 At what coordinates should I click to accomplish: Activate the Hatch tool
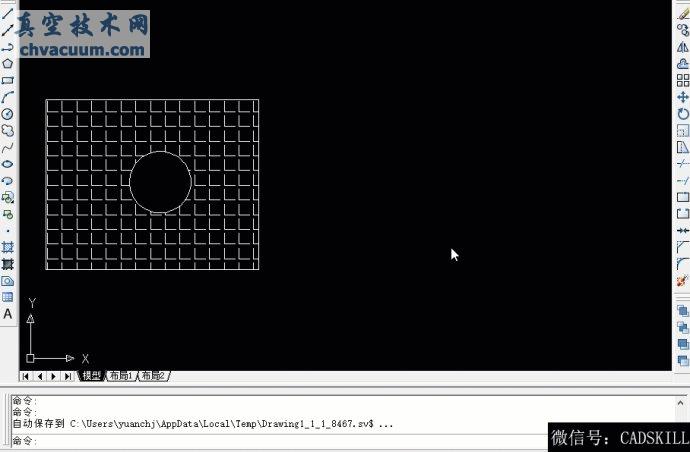[8, 246]
